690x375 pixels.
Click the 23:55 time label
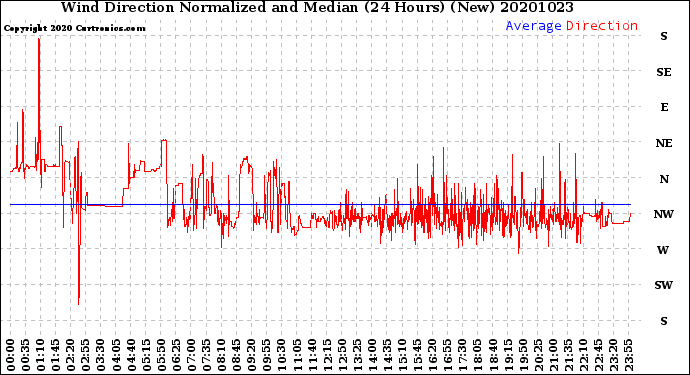coord(628,355)
